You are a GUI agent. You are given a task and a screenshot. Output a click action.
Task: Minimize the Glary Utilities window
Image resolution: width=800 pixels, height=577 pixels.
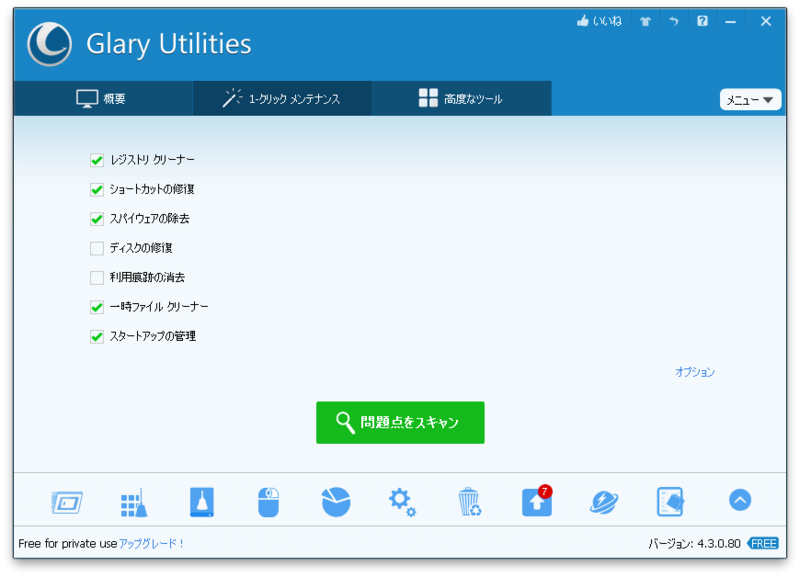tap(731, 22)
